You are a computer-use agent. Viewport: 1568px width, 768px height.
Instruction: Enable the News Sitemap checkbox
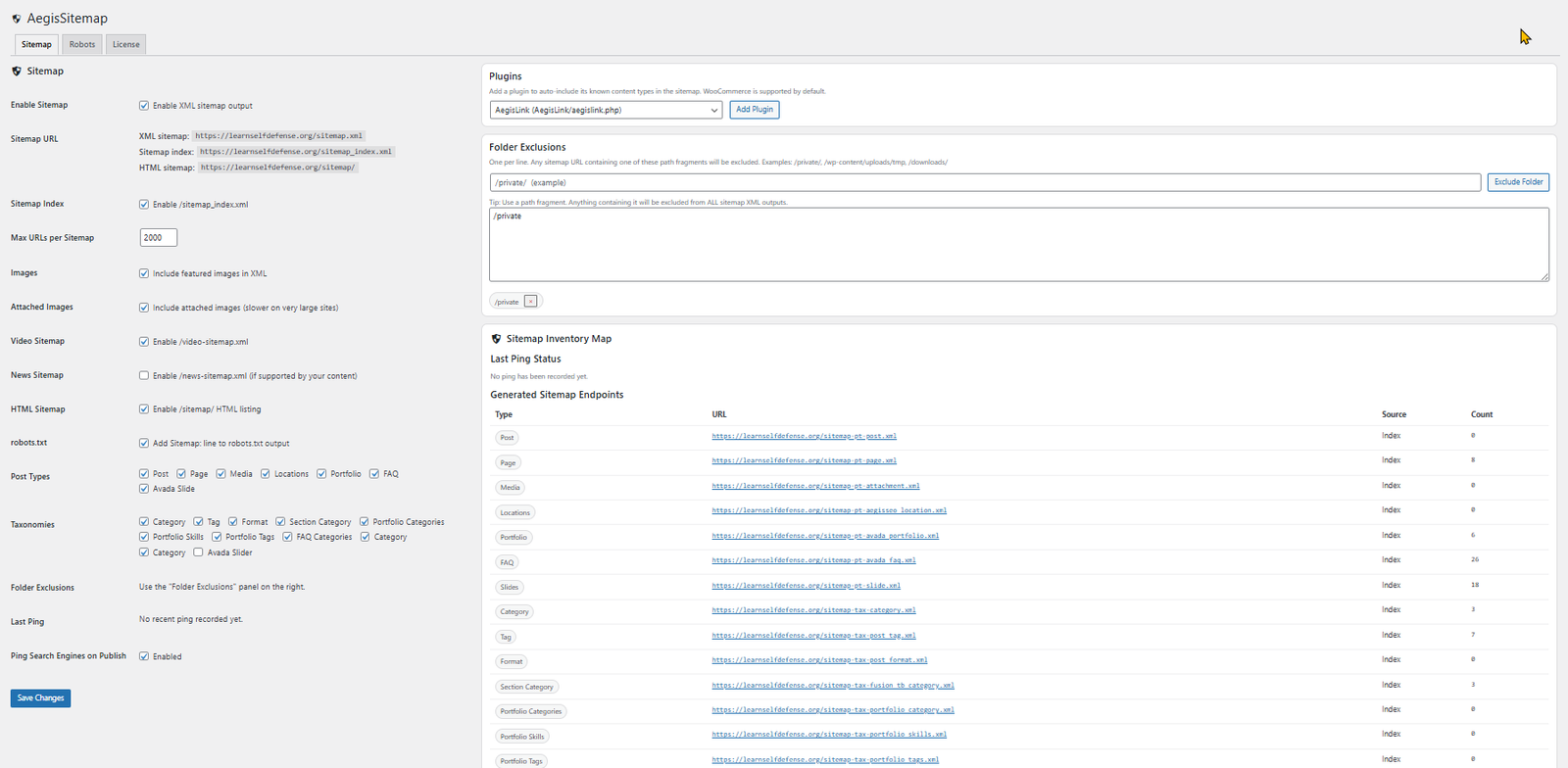point(144,375)
